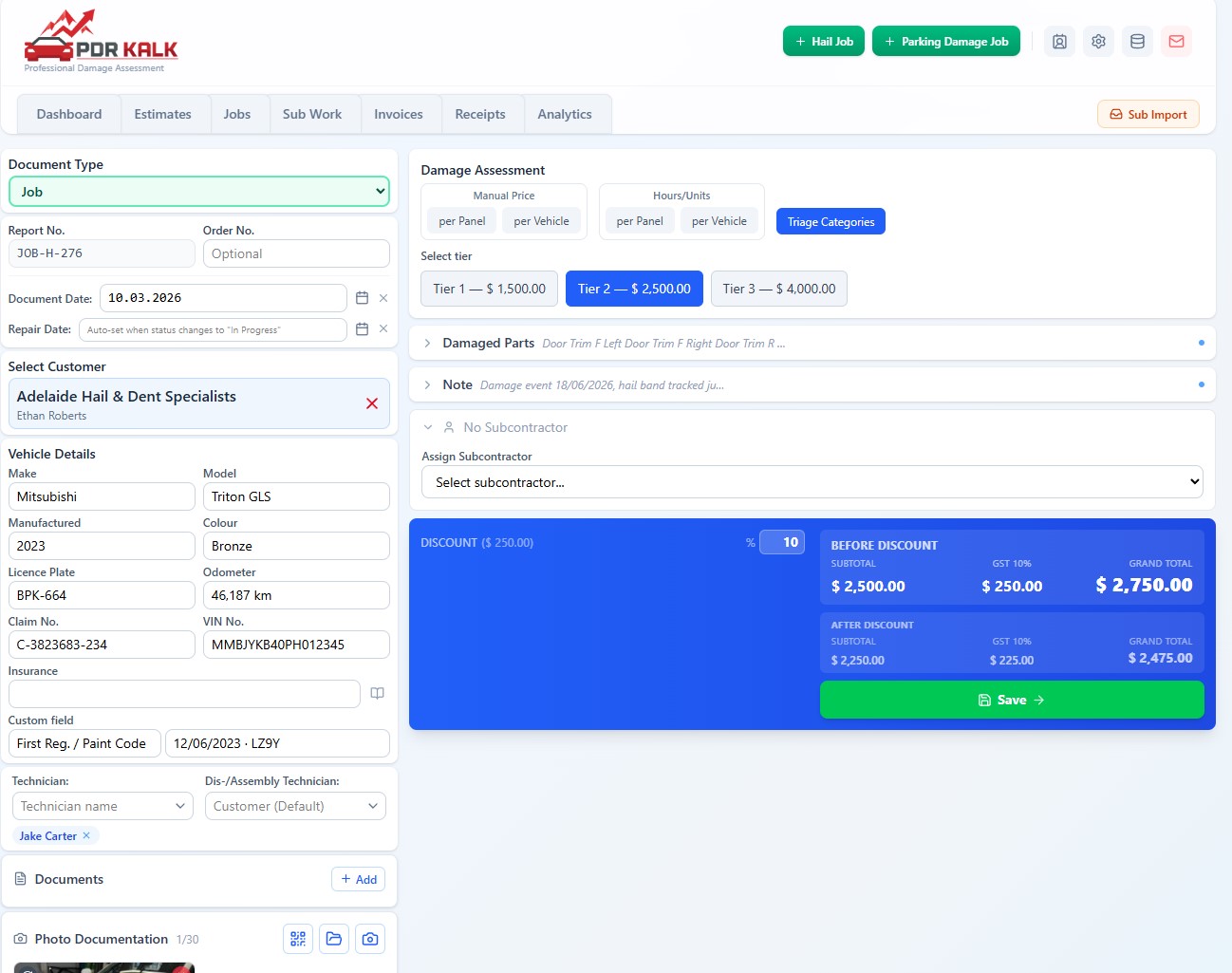The height and width of the screenshot is (973, 1232).
Task: Choose Tier 2 — $ 2,500.00
Action: click(634, 289)
